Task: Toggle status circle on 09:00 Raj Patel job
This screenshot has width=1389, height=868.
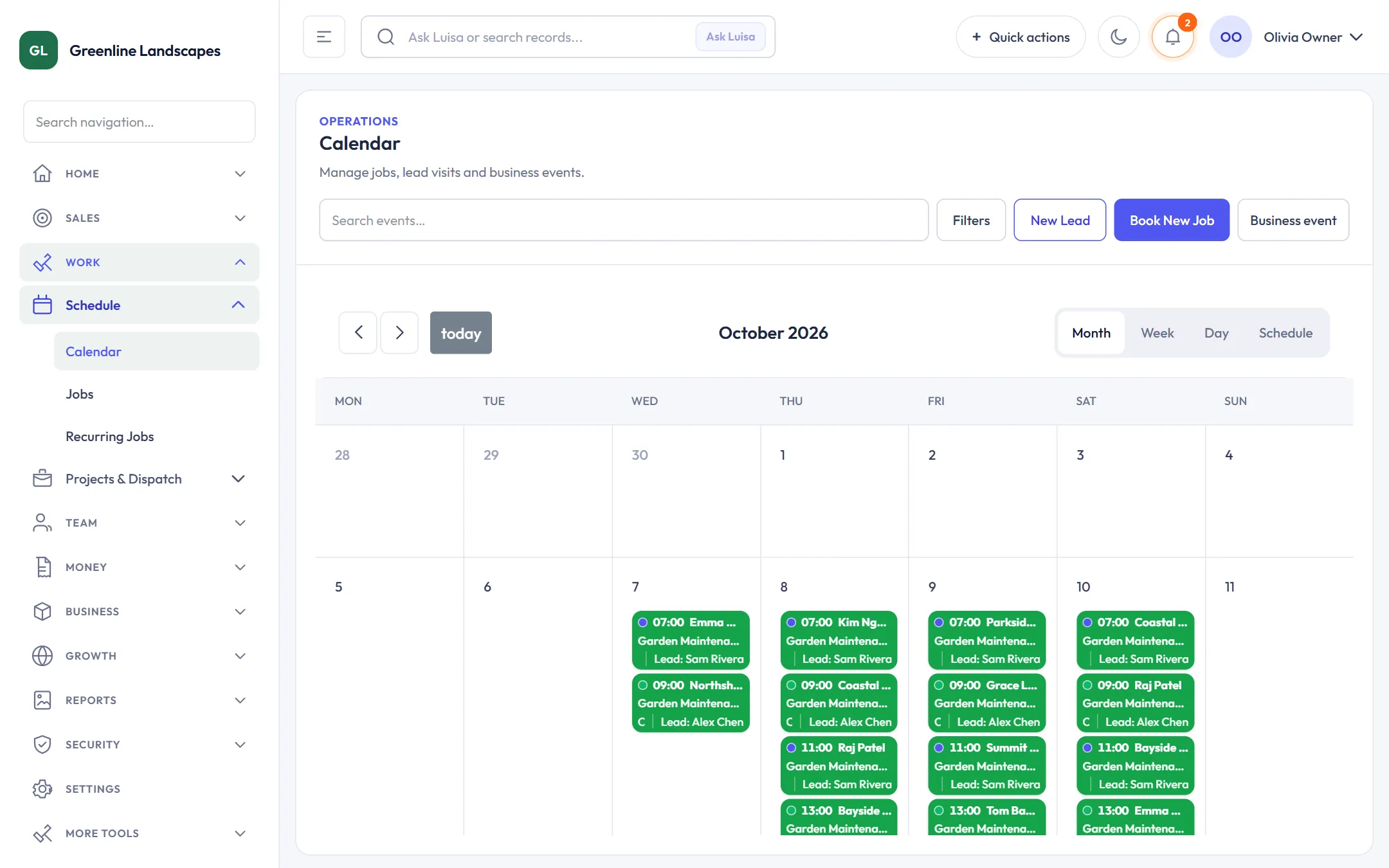Action: (1087, 685)
